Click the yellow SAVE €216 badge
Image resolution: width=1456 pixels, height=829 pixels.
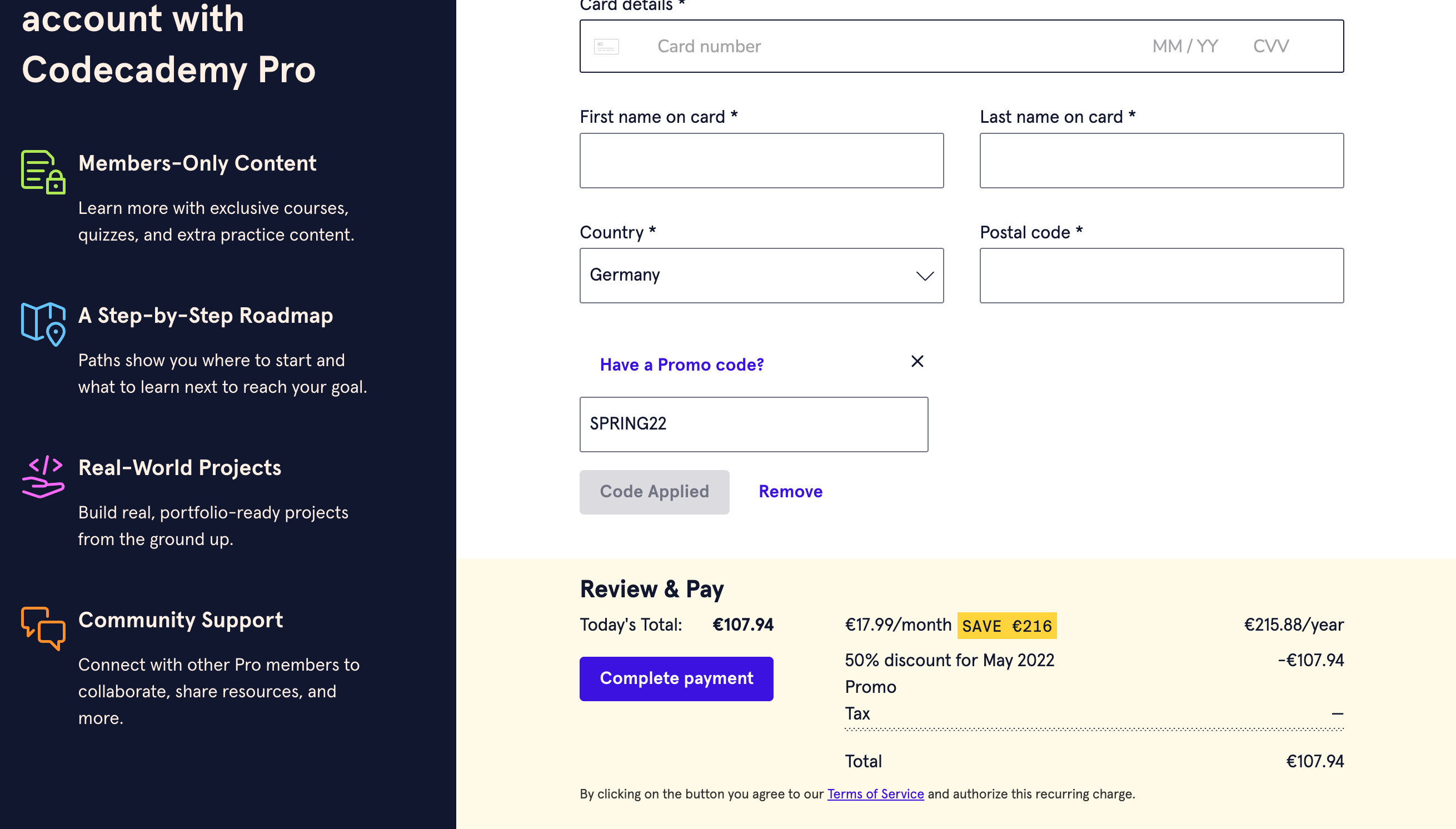pos(1006,626)
